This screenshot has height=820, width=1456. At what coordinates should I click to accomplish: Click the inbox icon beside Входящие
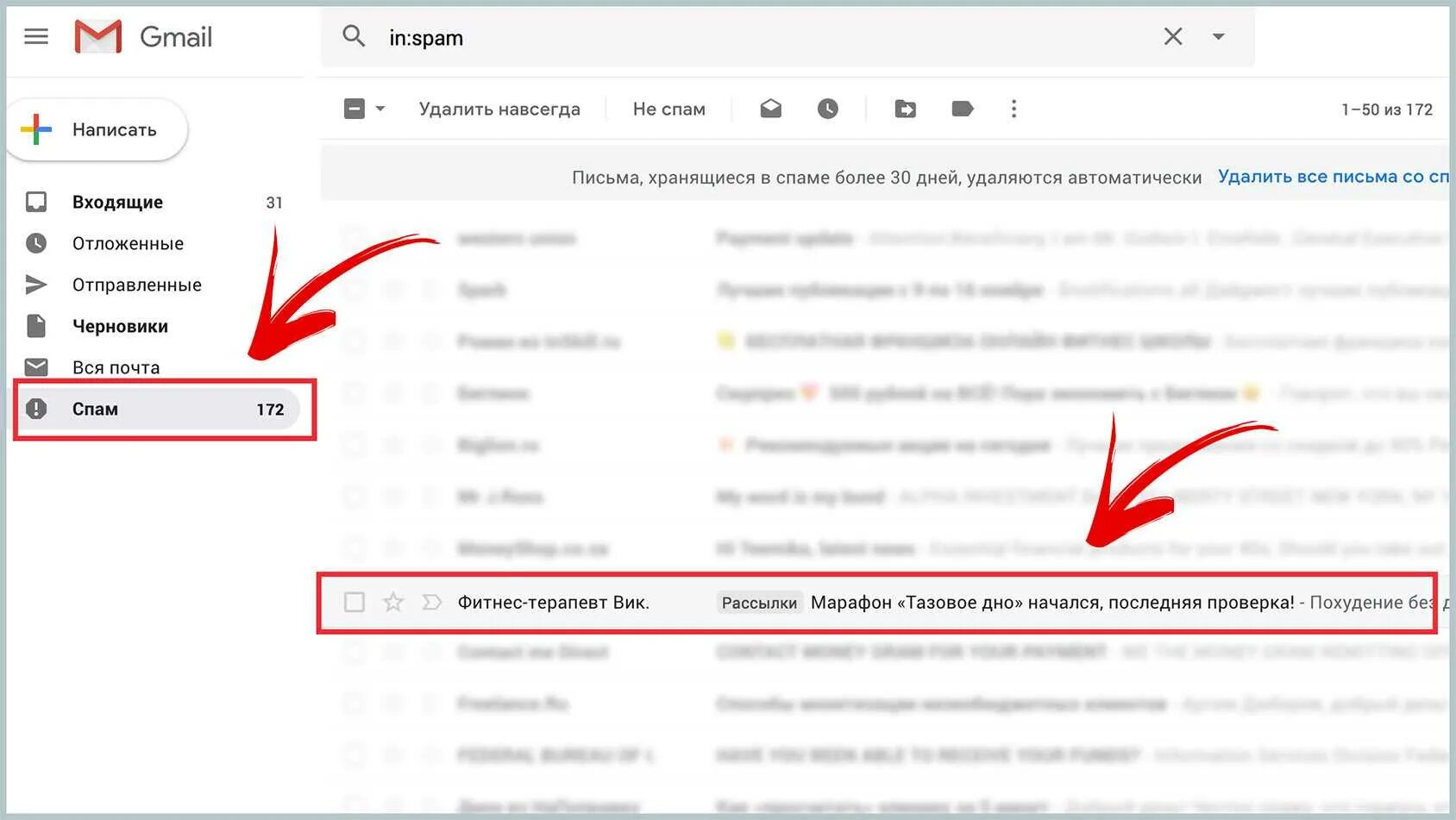click(x=36, y=202)
